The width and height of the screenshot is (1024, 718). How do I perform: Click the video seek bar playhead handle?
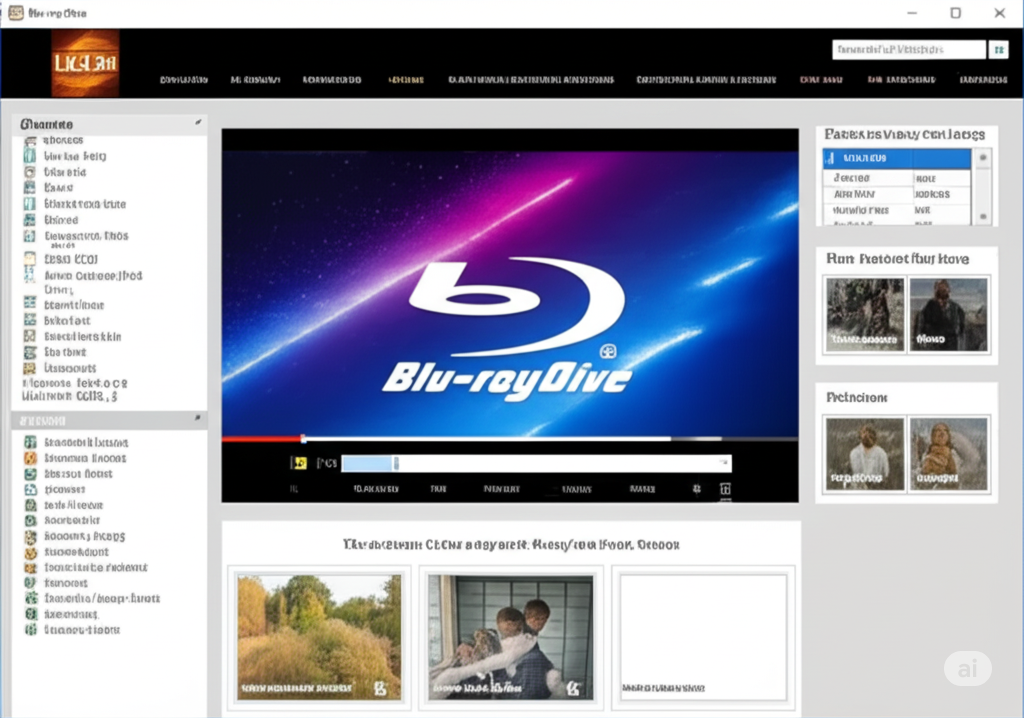pos(303,439)
